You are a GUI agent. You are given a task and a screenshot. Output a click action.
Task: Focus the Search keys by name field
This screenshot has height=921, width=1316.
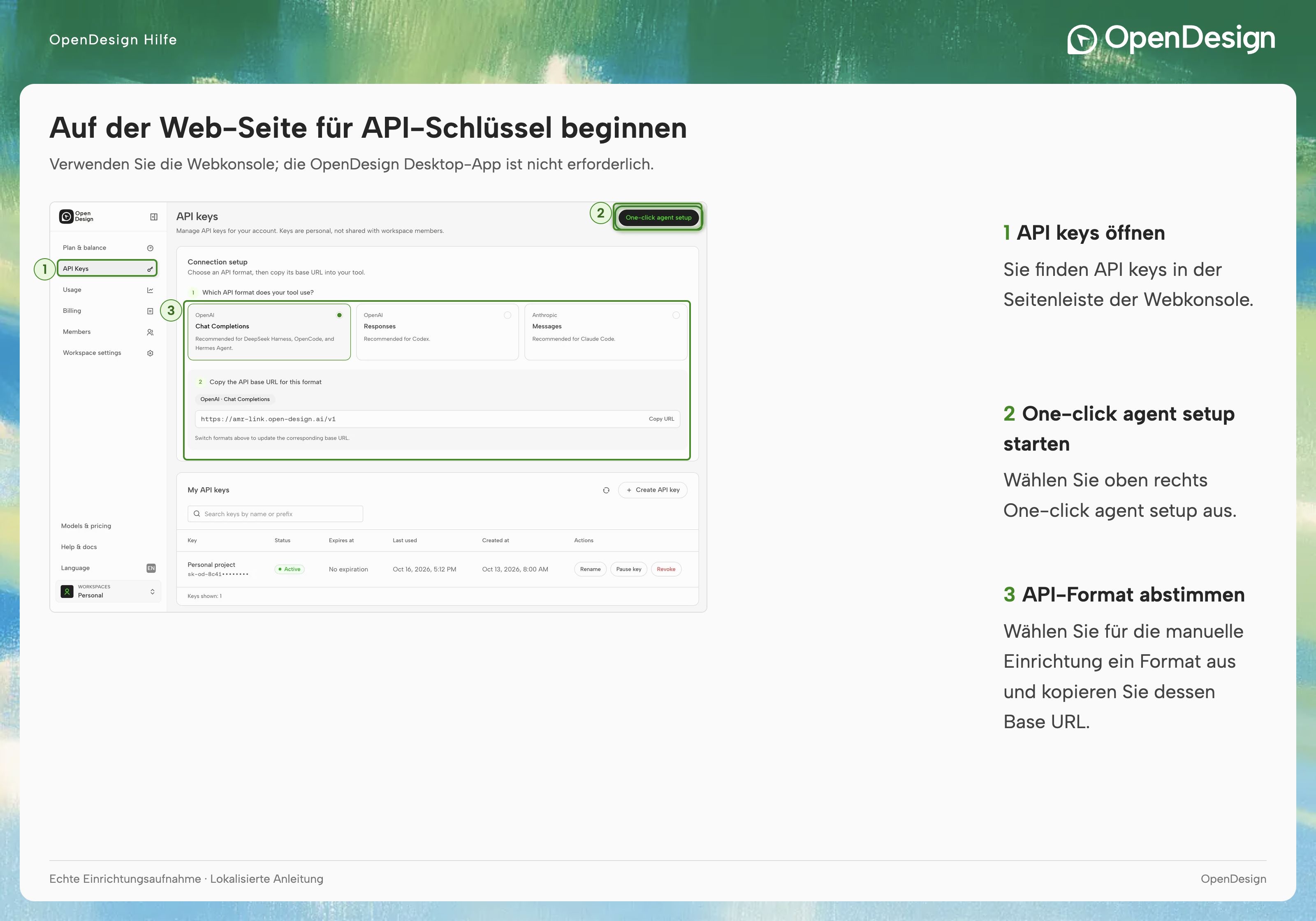coord(275,514)
